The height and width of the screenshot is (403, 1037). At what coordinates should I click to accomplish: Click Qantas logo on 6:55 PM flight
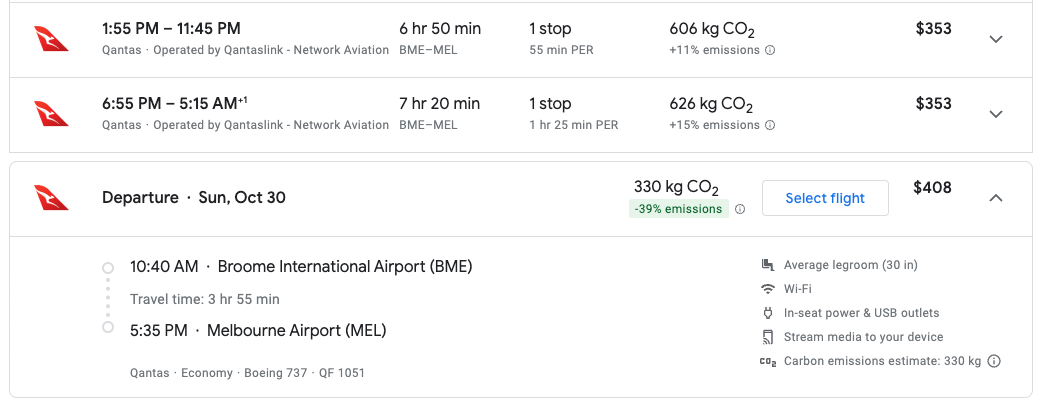click(x=52, y=114)
